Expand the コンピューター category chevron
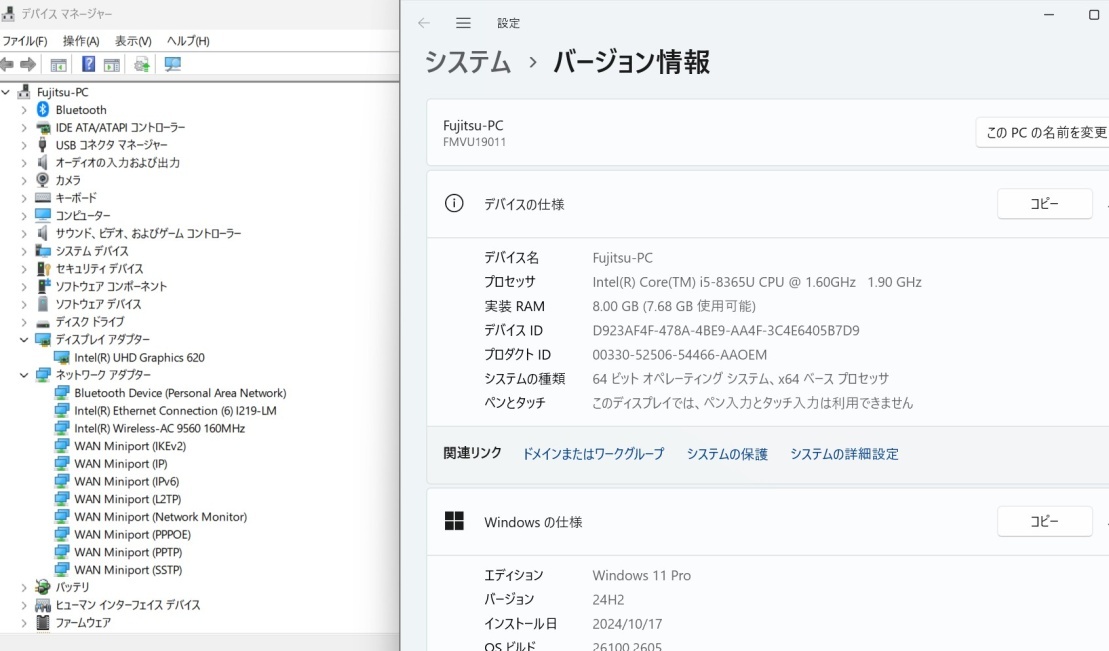 24,215
